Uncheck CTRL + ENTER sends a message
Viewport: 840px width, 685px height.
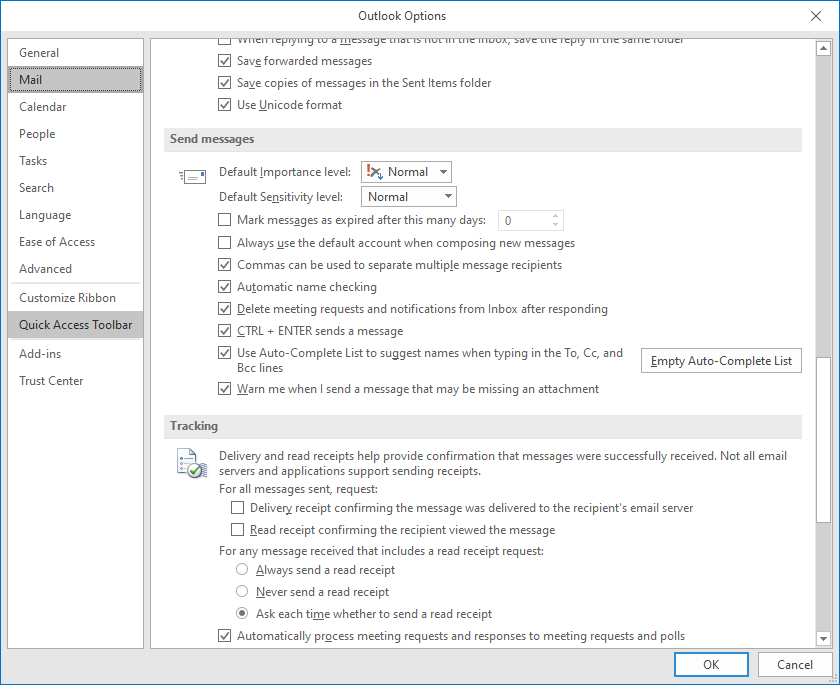point(225,330)
